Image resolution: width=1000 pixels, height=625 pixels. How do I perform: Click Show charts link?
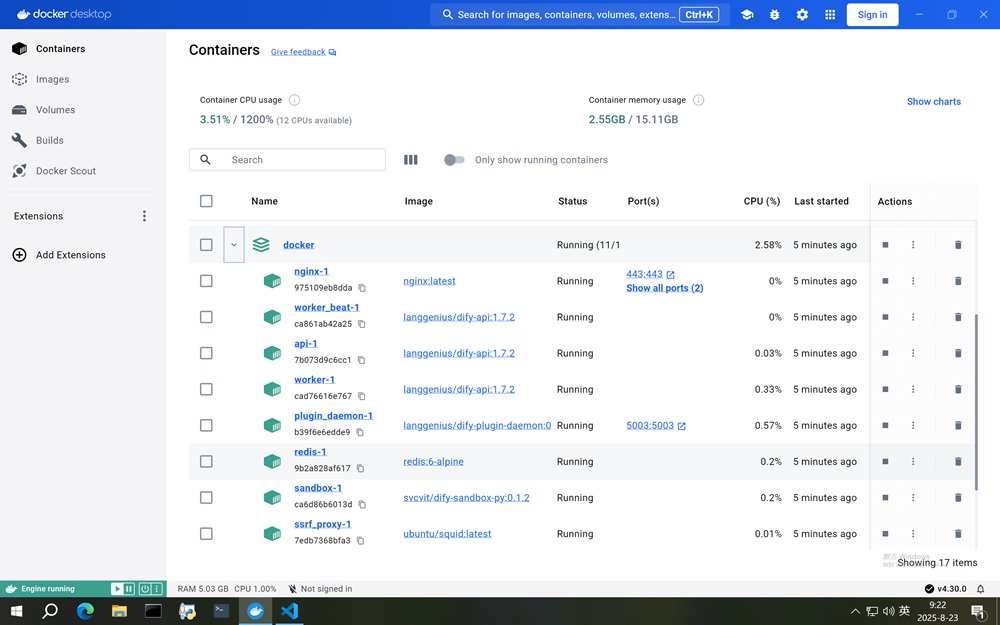934,101
